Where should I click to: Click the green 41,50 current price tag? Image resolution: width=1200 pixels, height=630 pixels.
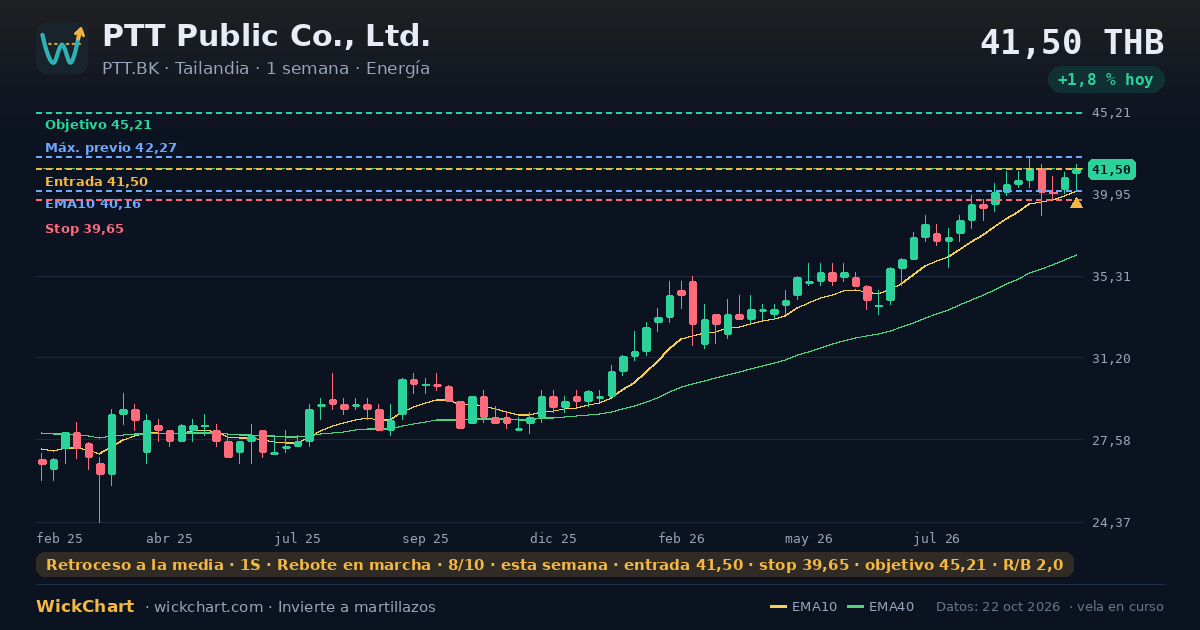1112,170
